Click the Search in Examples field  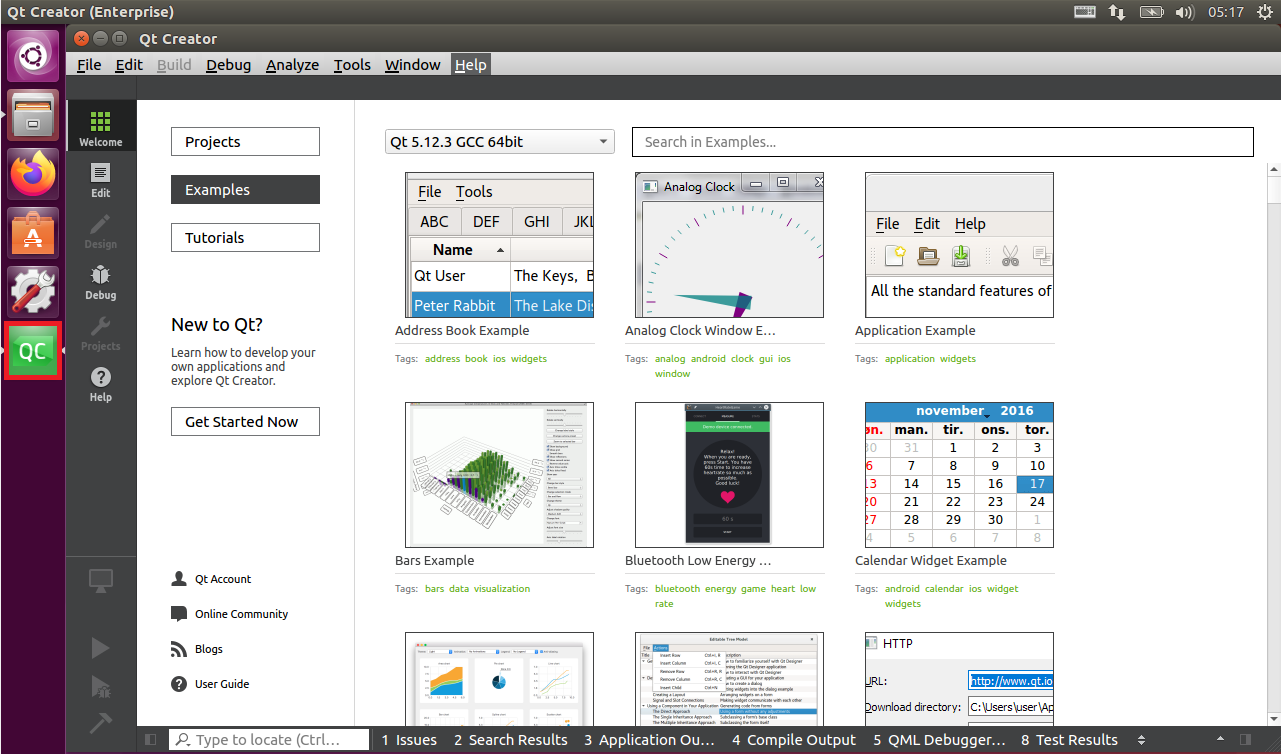pos(942,142)
